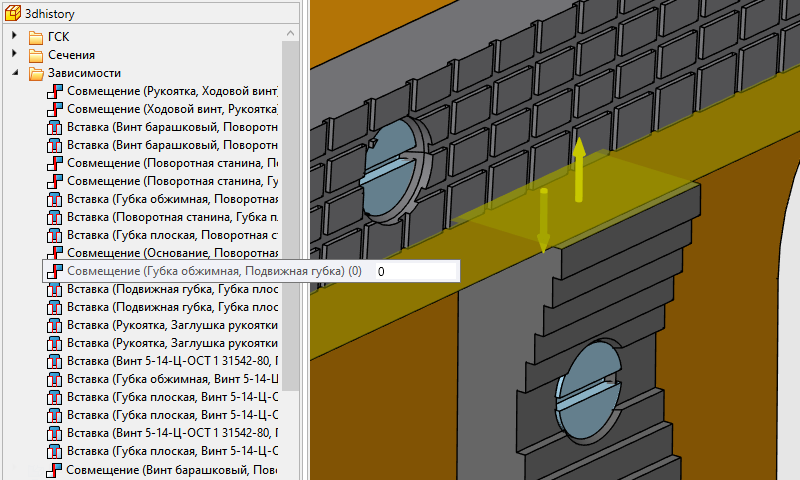The height and width of the screenshot is (480, 800).
Task: Collapse the Зависимости tree node
Action: (x=14, y=73)
